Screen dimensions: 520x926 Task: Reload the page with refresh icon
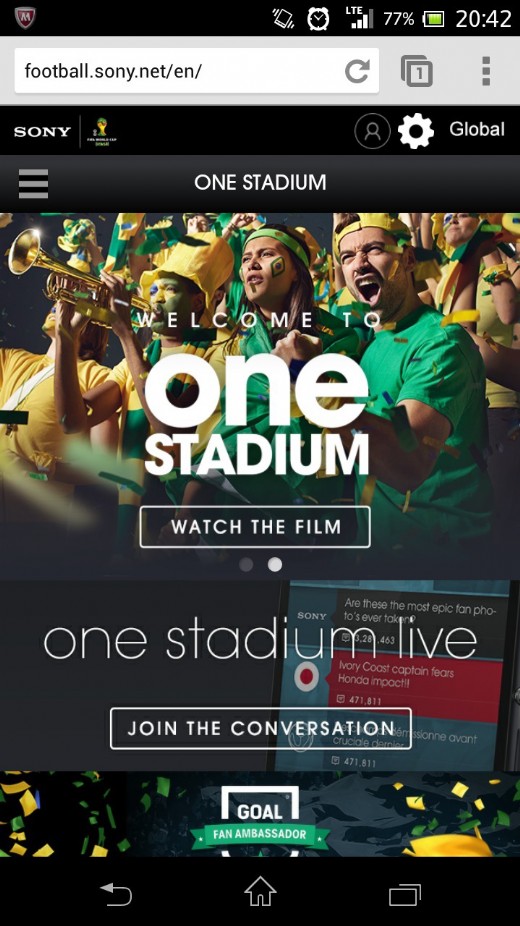point(357,71)
